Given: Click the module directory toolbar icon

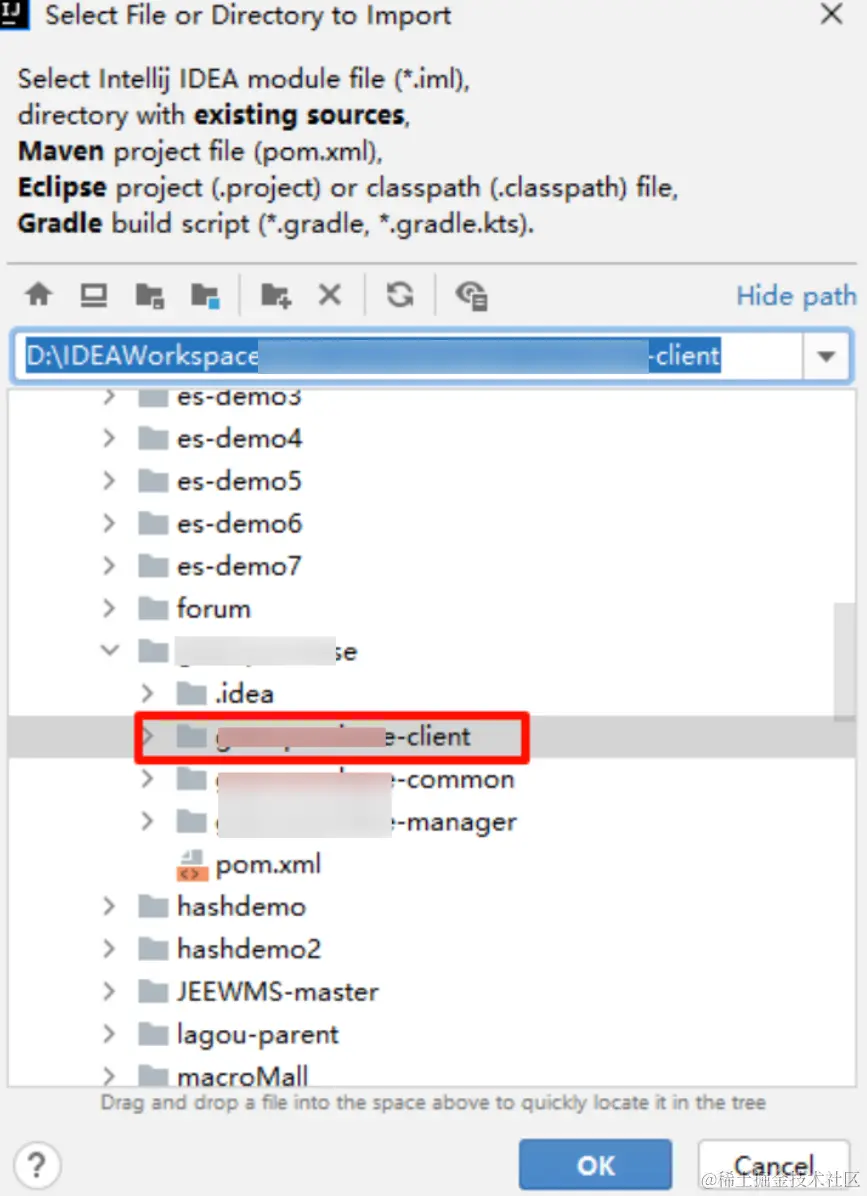Looking at the screenshot, I should point(205,295).
